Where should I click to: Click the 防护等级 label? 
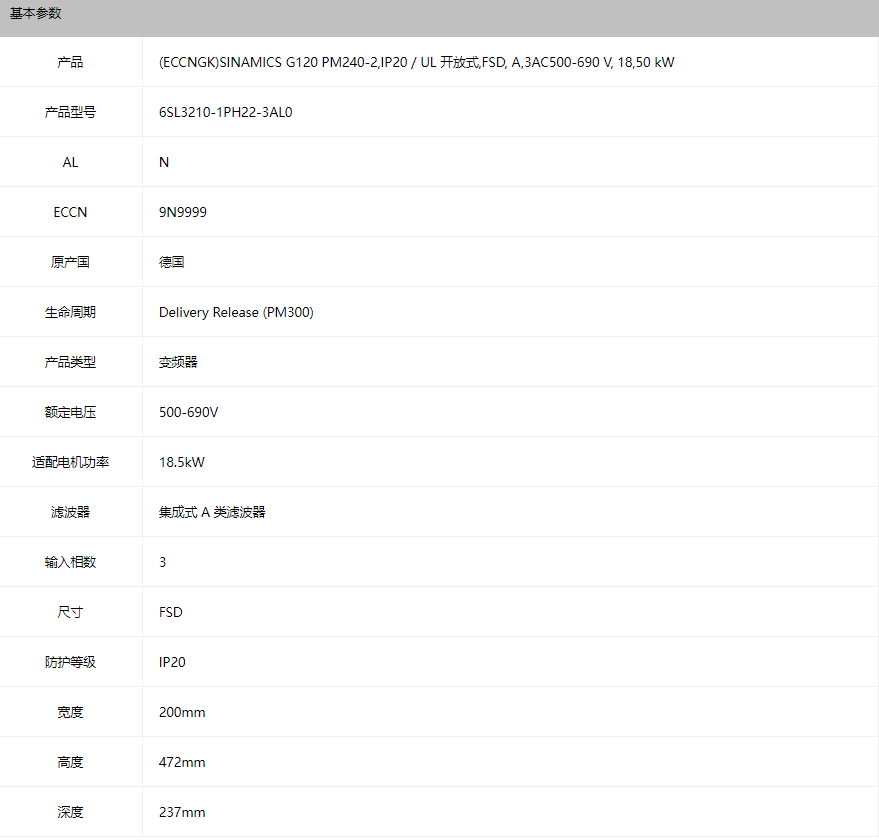click(x=70, y=662)
